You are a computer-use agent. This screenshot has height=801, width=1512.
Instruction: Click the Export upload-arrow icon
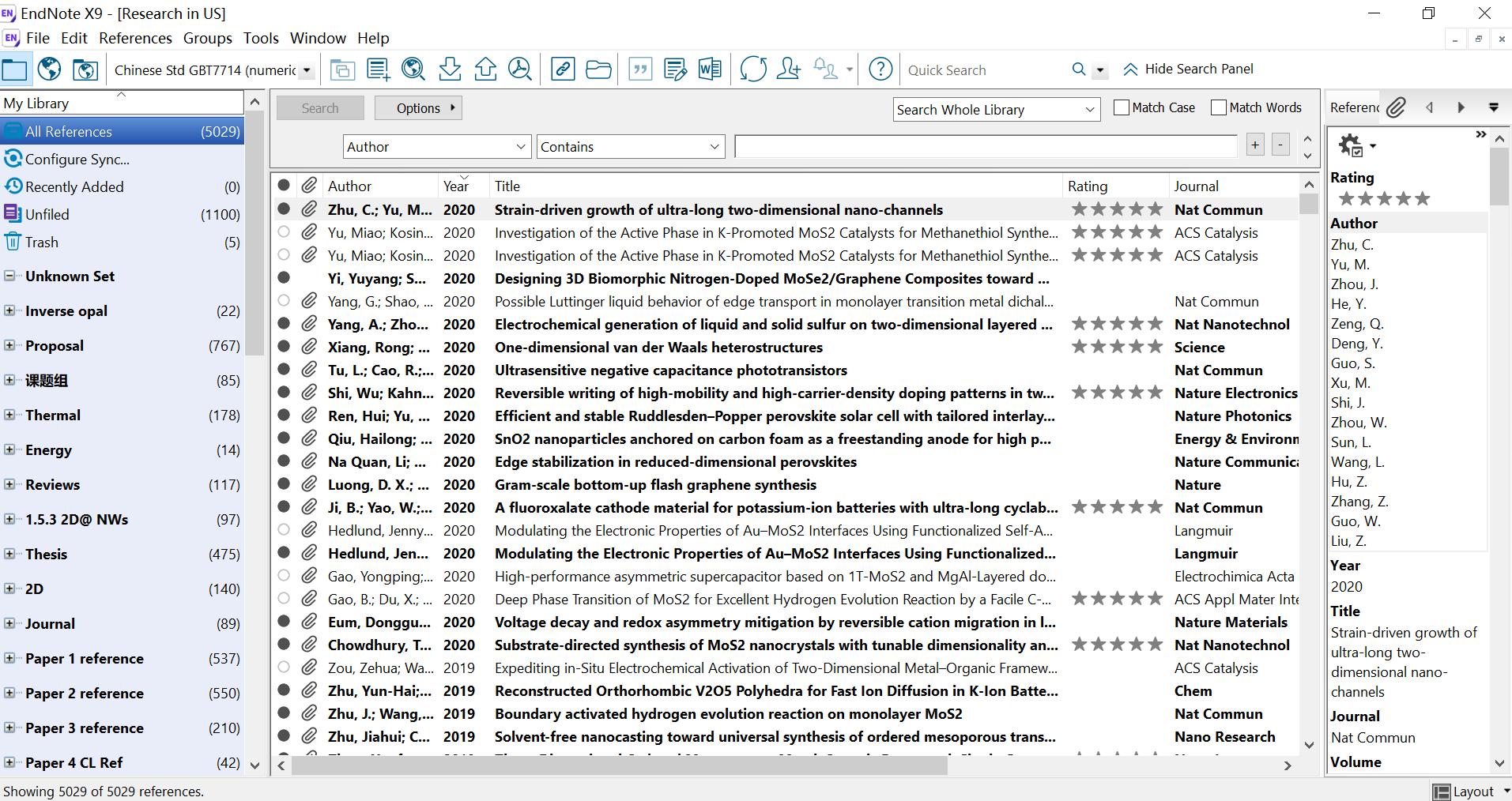485,70
